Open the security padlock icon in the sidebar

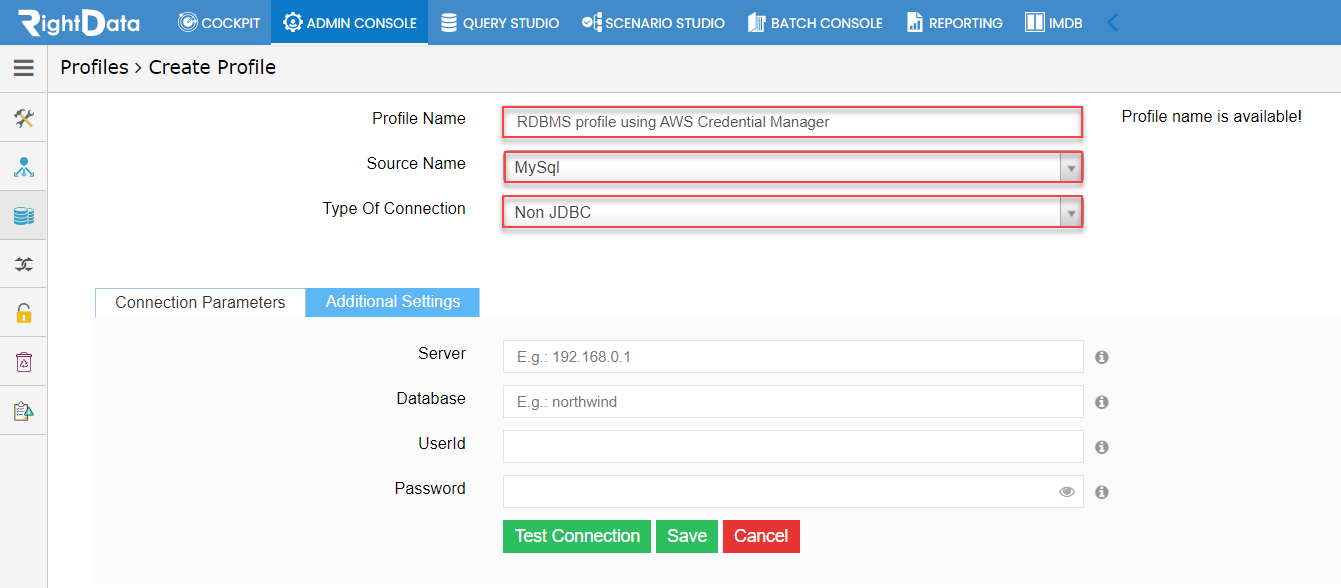23,311
